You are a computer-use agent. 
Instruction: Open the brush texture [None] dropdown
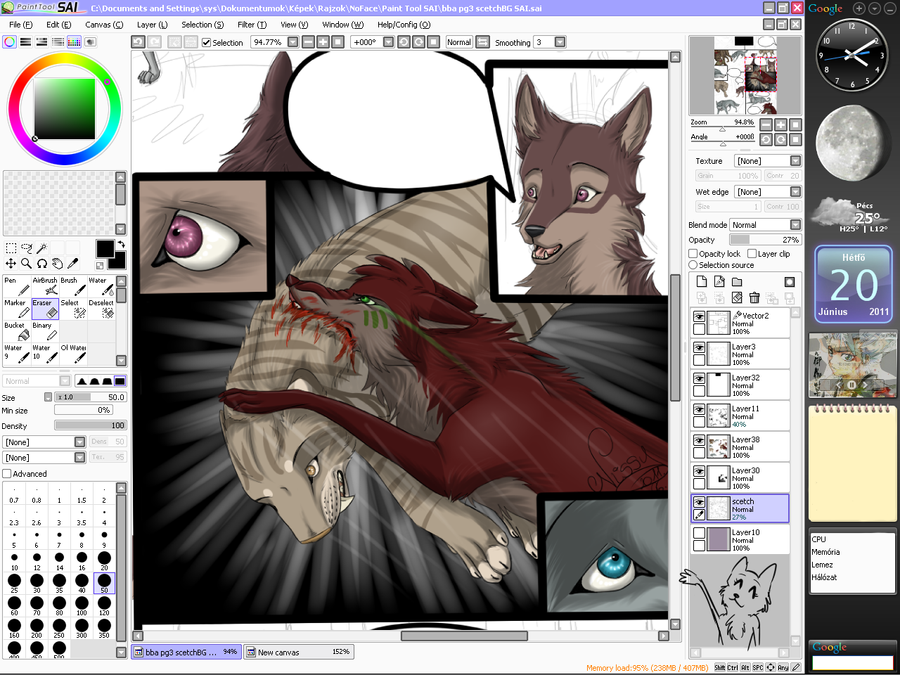click(x=44, y=457)
